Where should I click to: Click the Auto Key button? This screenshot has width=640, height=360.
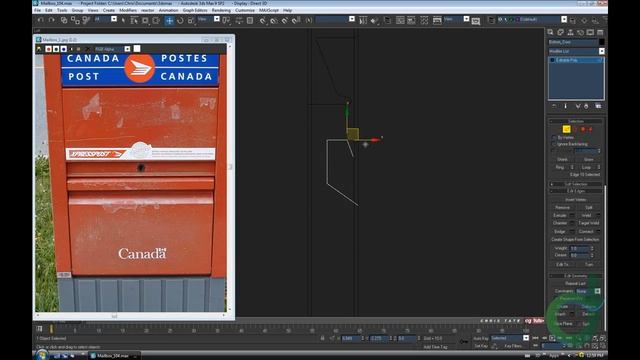(x=481, y=338)
